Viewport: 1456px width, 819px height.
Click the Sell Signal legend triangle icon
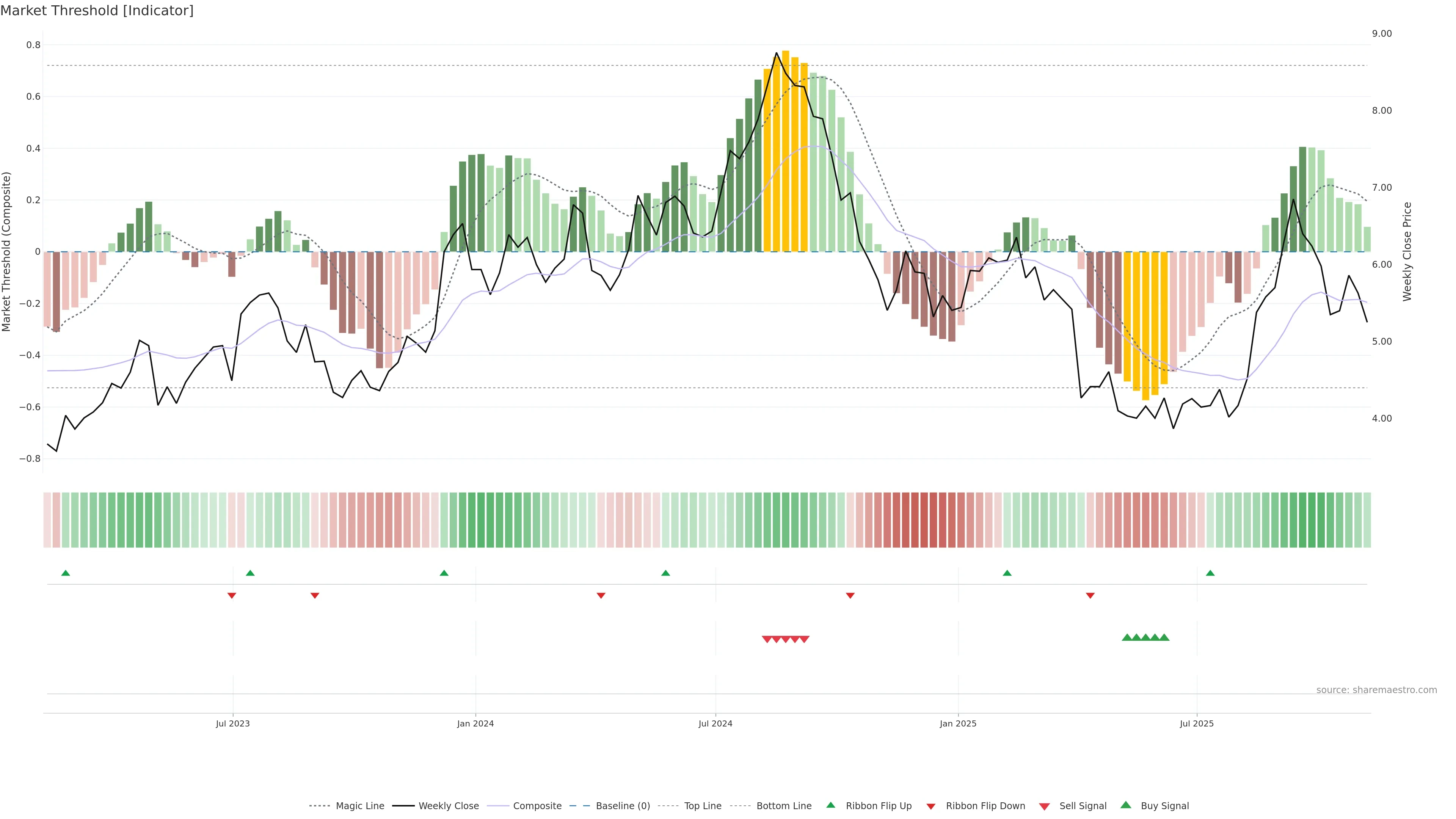(1045, 806)
